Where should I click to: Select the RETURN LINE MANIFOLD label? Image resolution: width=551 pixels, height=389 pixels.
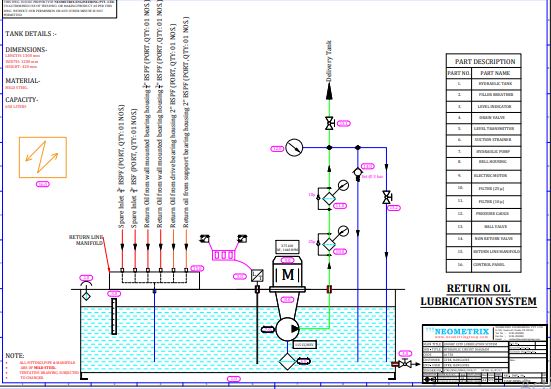(x=86, y=240)
